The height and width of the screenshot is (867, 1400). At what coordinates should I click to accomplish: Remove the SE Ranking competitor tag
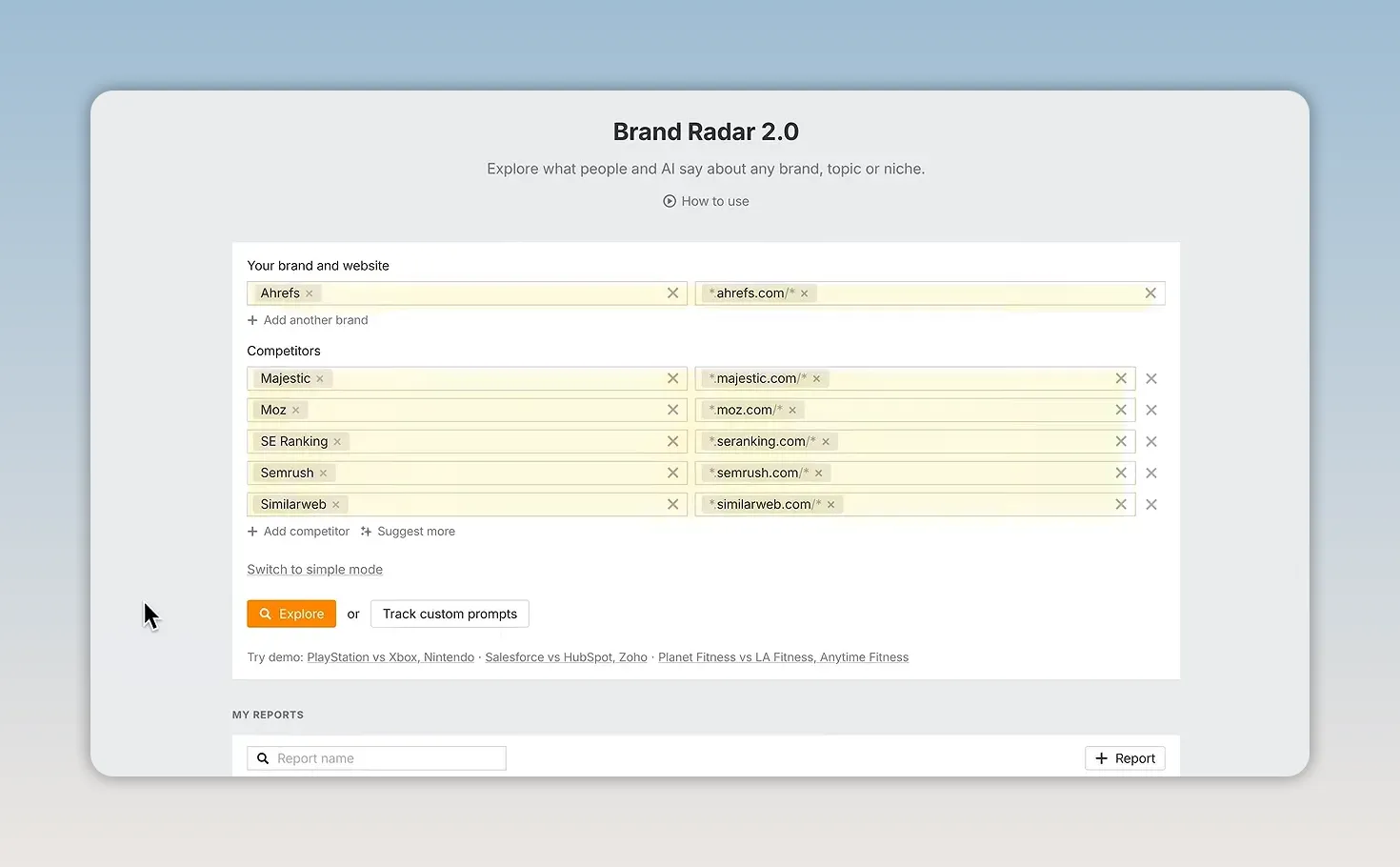(x=337, y=442)
